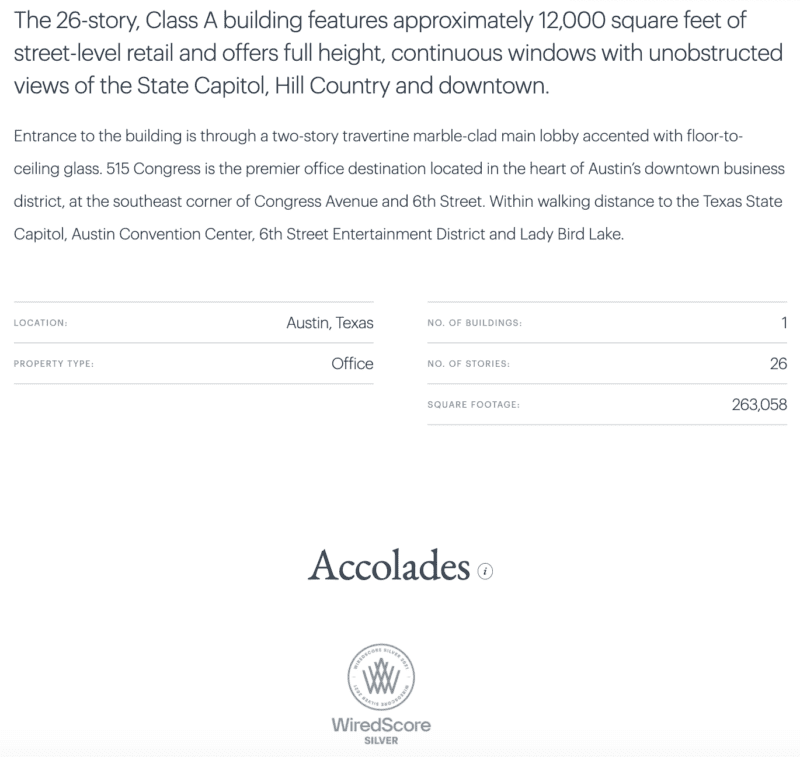Viewport: 800px width, 757px height.
Task: Click the No. of Stories label
Action: (468, 364)
